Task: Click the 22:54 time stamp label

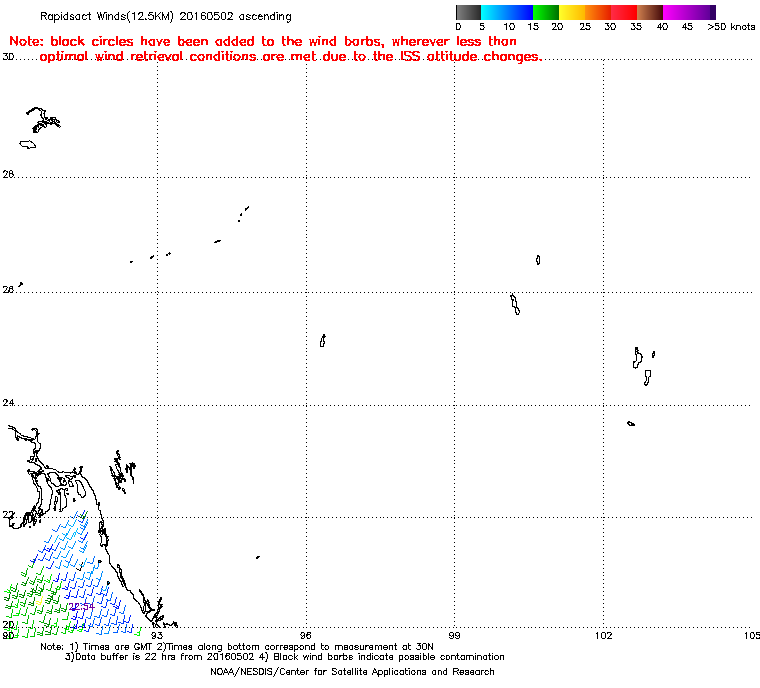Action: coord(81,607)
